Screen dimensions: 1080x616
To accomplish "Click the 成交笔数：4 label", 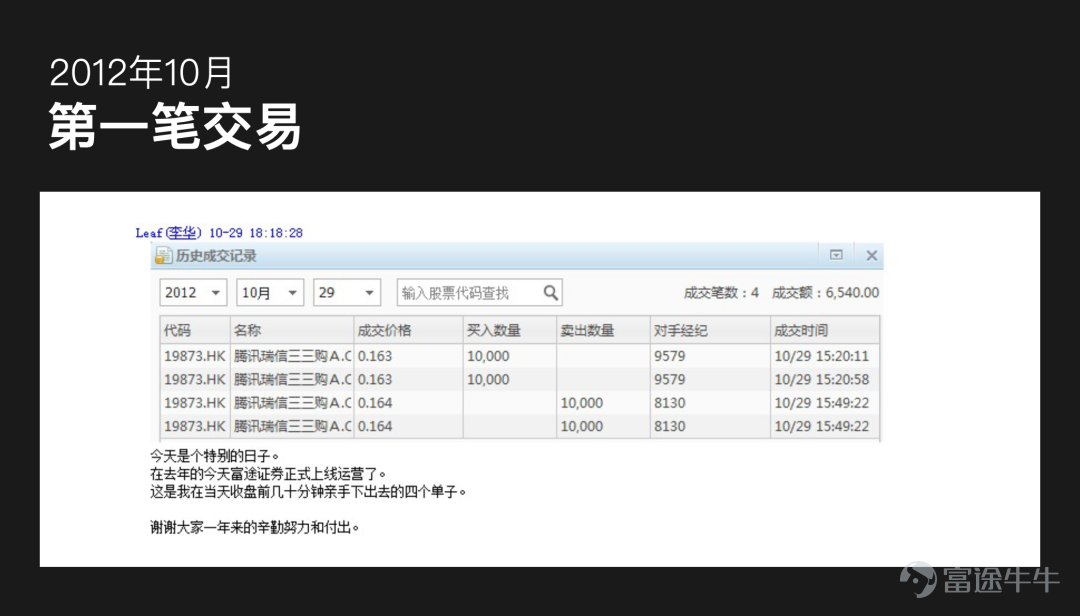I will pos(721,293).
